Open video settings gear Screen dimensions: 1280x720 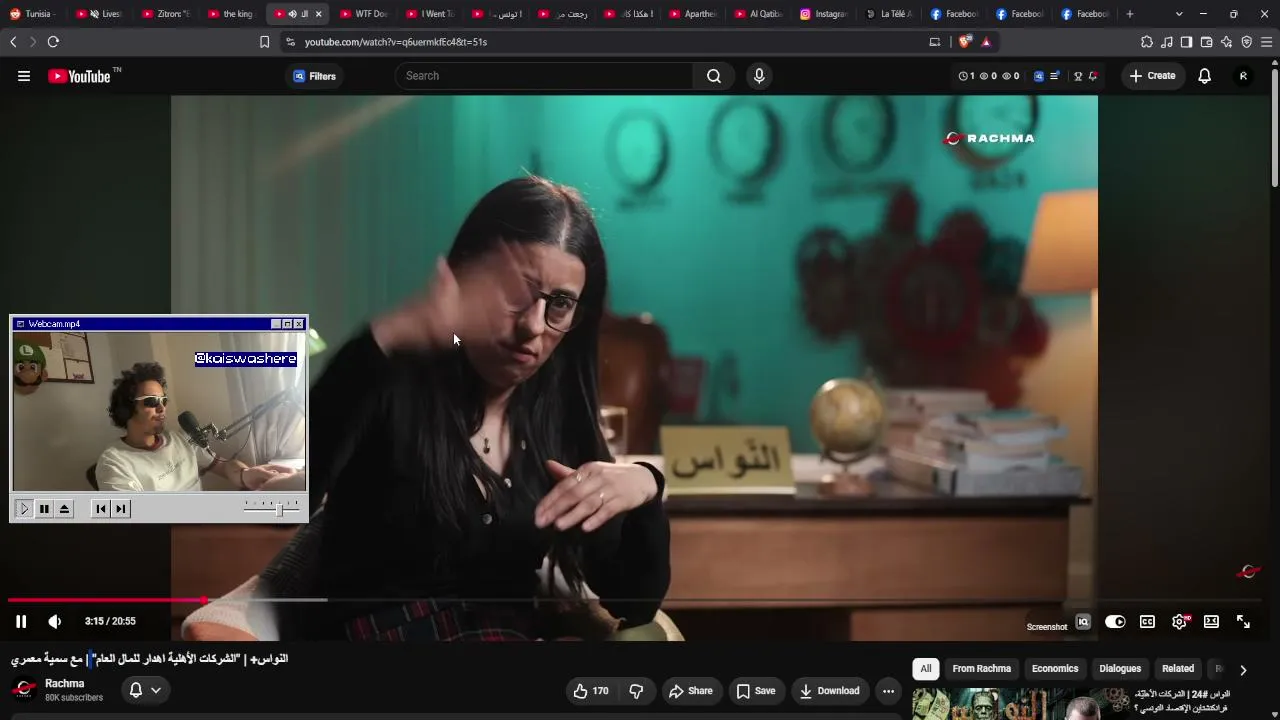(x=1179, y=621)
